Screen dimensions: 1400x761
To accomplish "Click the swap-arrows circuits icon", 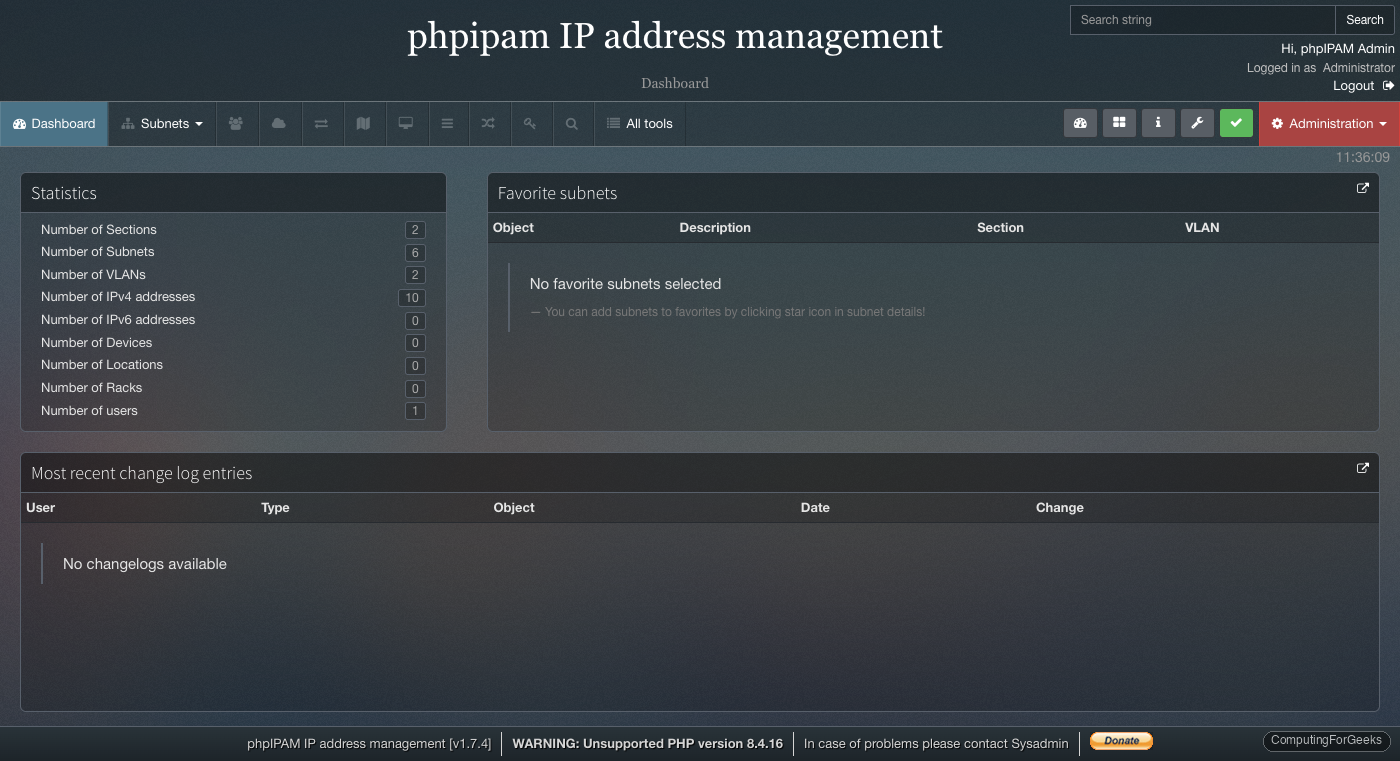I will pos(322,123).
